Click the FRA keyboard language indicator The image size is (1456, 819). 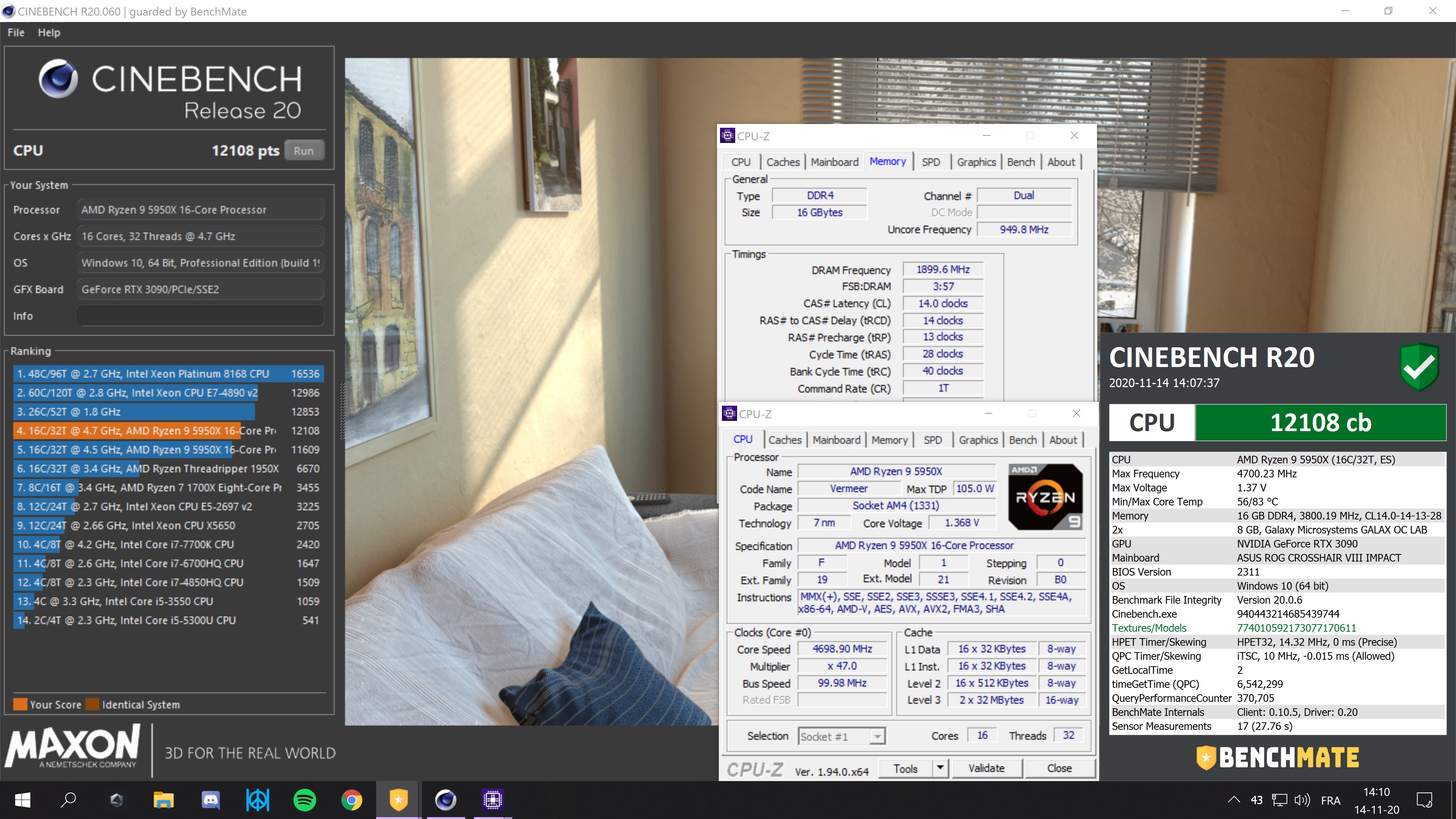pyautogui.click(x=1330, y=800)
